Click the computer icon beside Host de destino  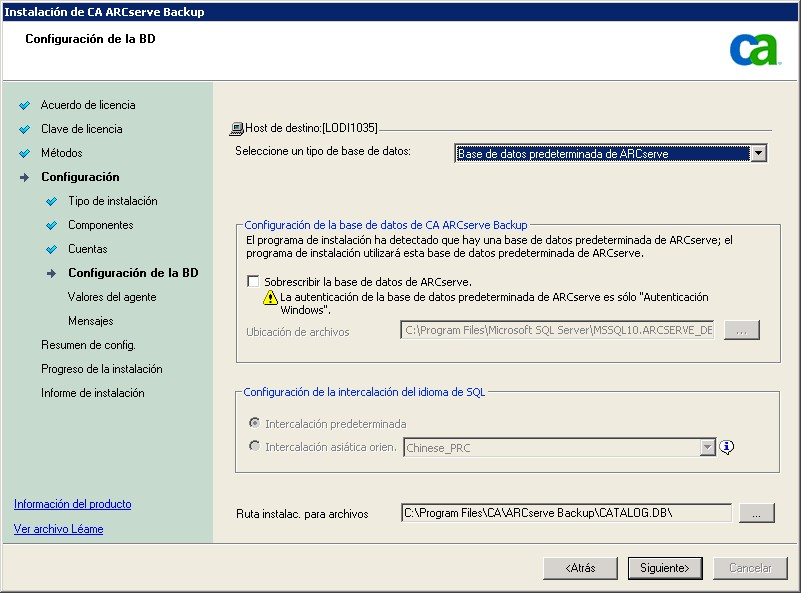click(x=238, y=128)
